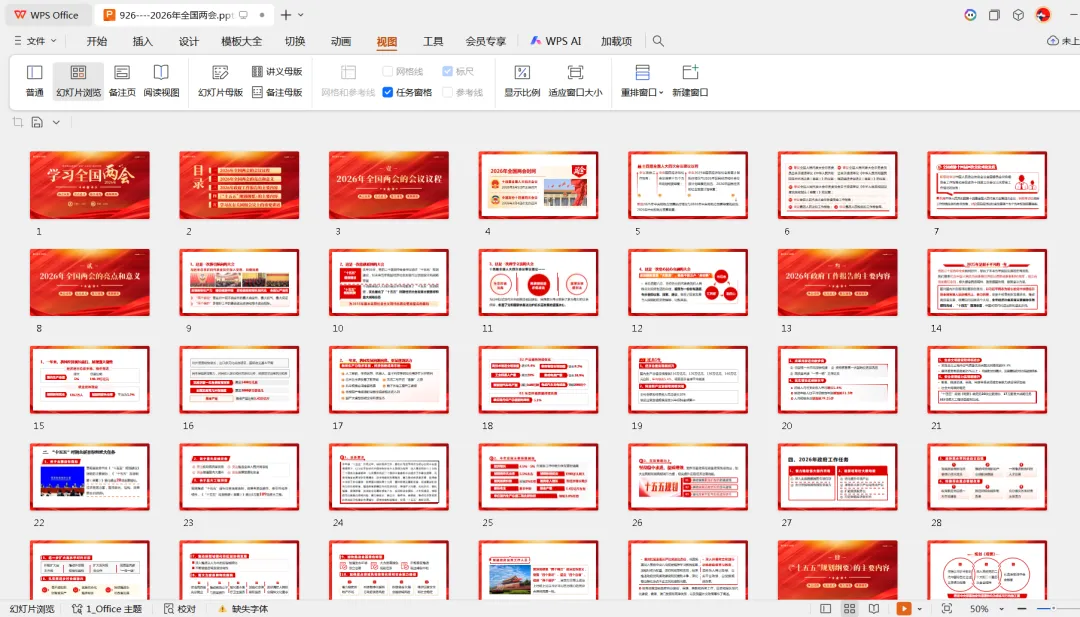Viewport: 1080px width, 617px height.
Task: Click 缺失字体 missing fonts warning
Action: click(x=243, y=609)
